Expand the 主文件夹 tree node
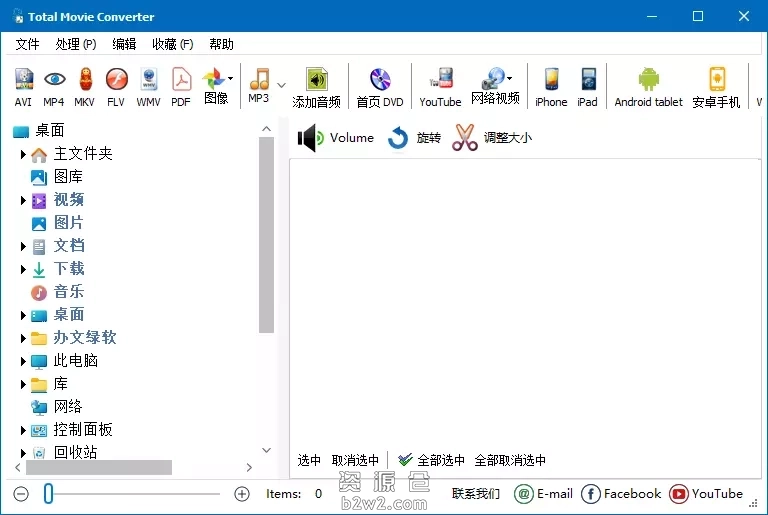Image resolution: width=768 pixels, height=515 pixels. pos(23,154)
